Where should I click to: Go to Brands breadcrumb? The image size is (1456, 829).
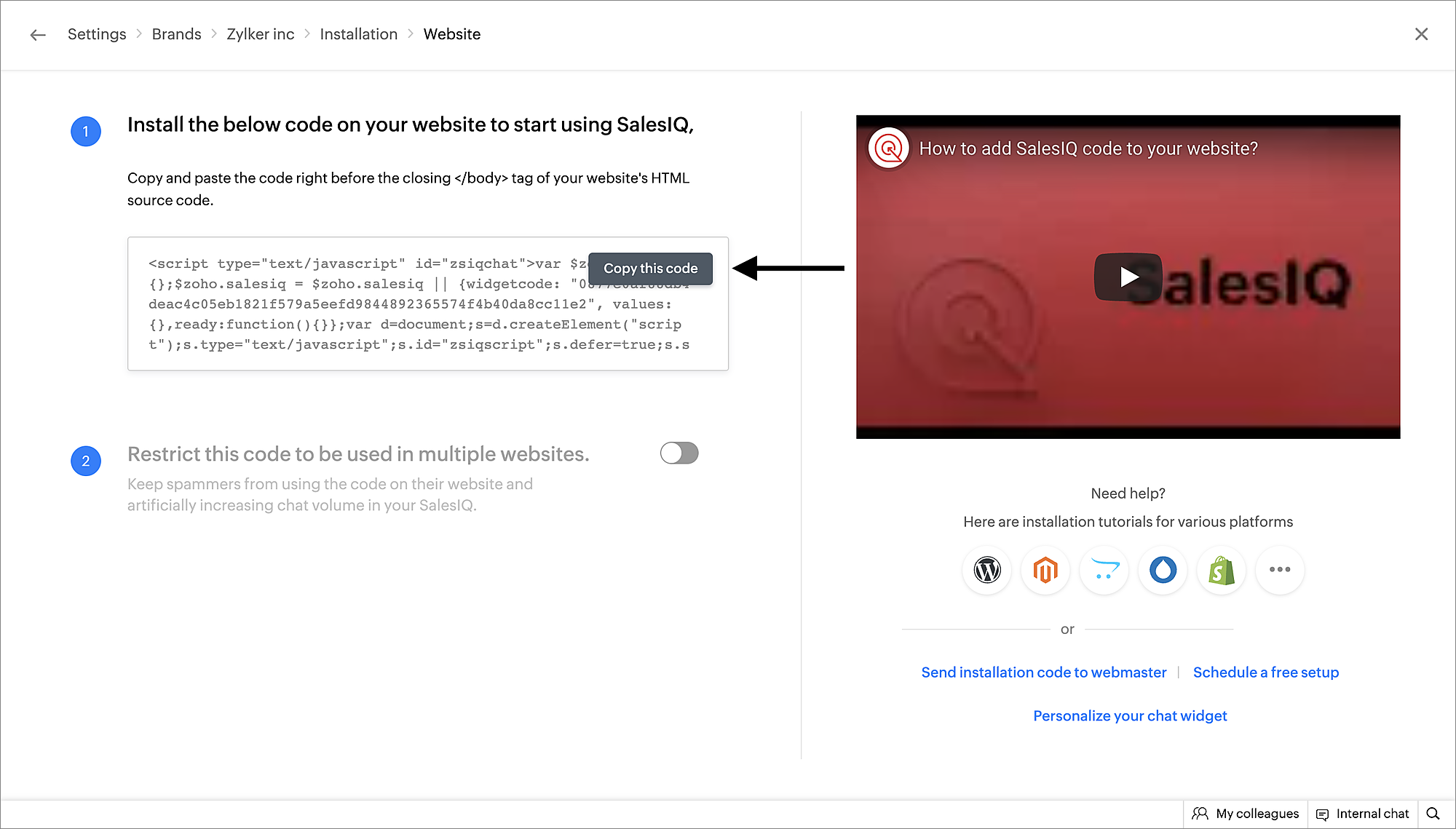[176, 34]
